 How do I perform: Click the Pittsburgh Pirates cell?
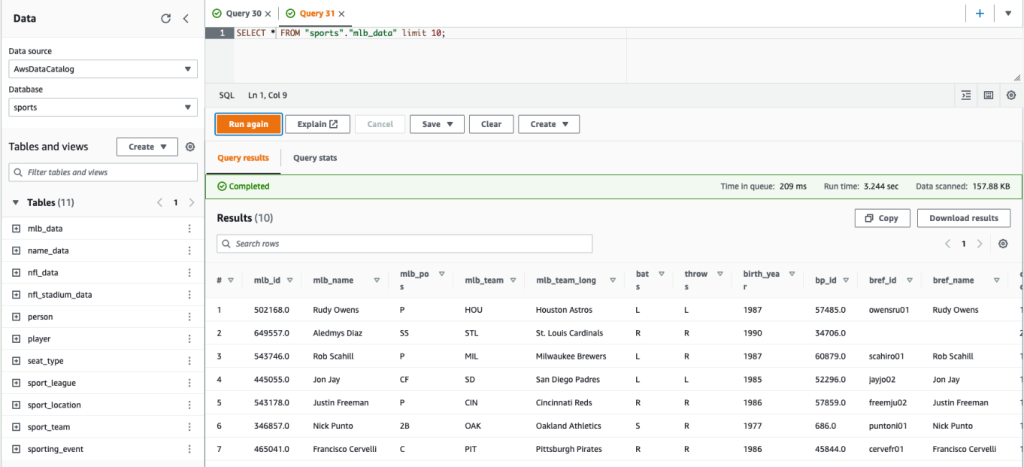coord(569,449)
